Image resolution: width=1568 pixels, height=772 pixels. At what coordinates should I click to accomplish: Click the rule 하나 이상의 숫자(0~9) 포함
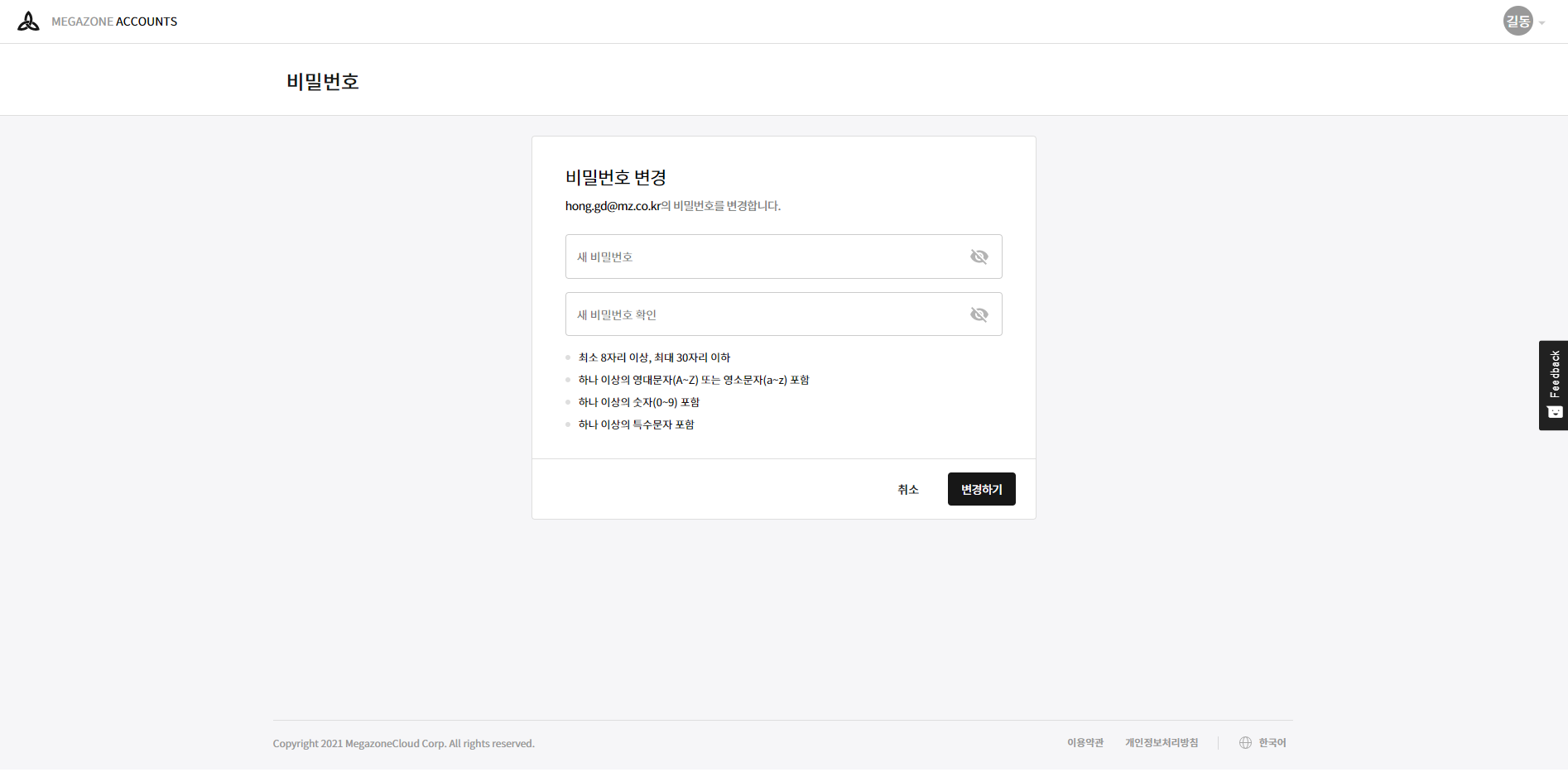pos(639,402)
